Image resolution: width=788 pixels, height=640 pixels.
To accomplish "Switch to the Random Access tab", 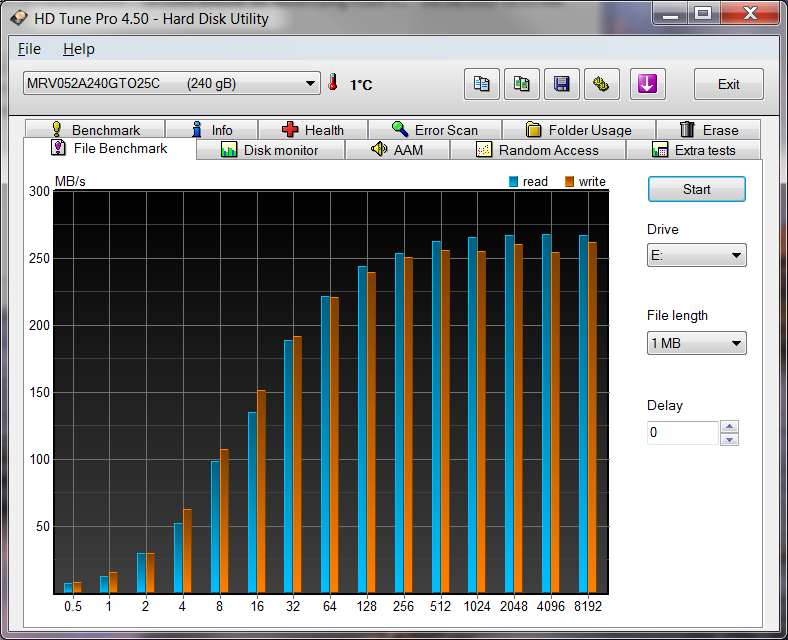I will pos(537,150).
